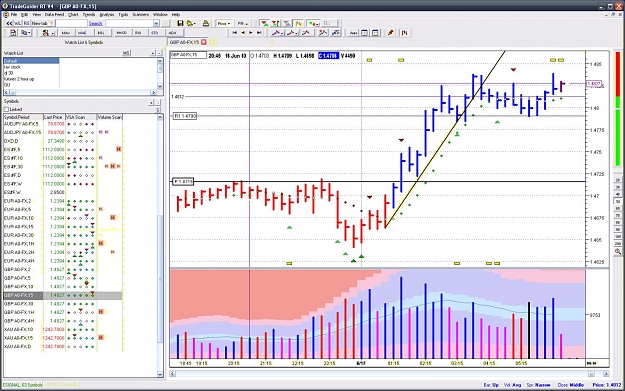Image resolution: width=625 pixels, height=391 pixels.
Task: Select 'futures 2 hour up' watch list
Action: pyautogui.click(x=19, y=79)
